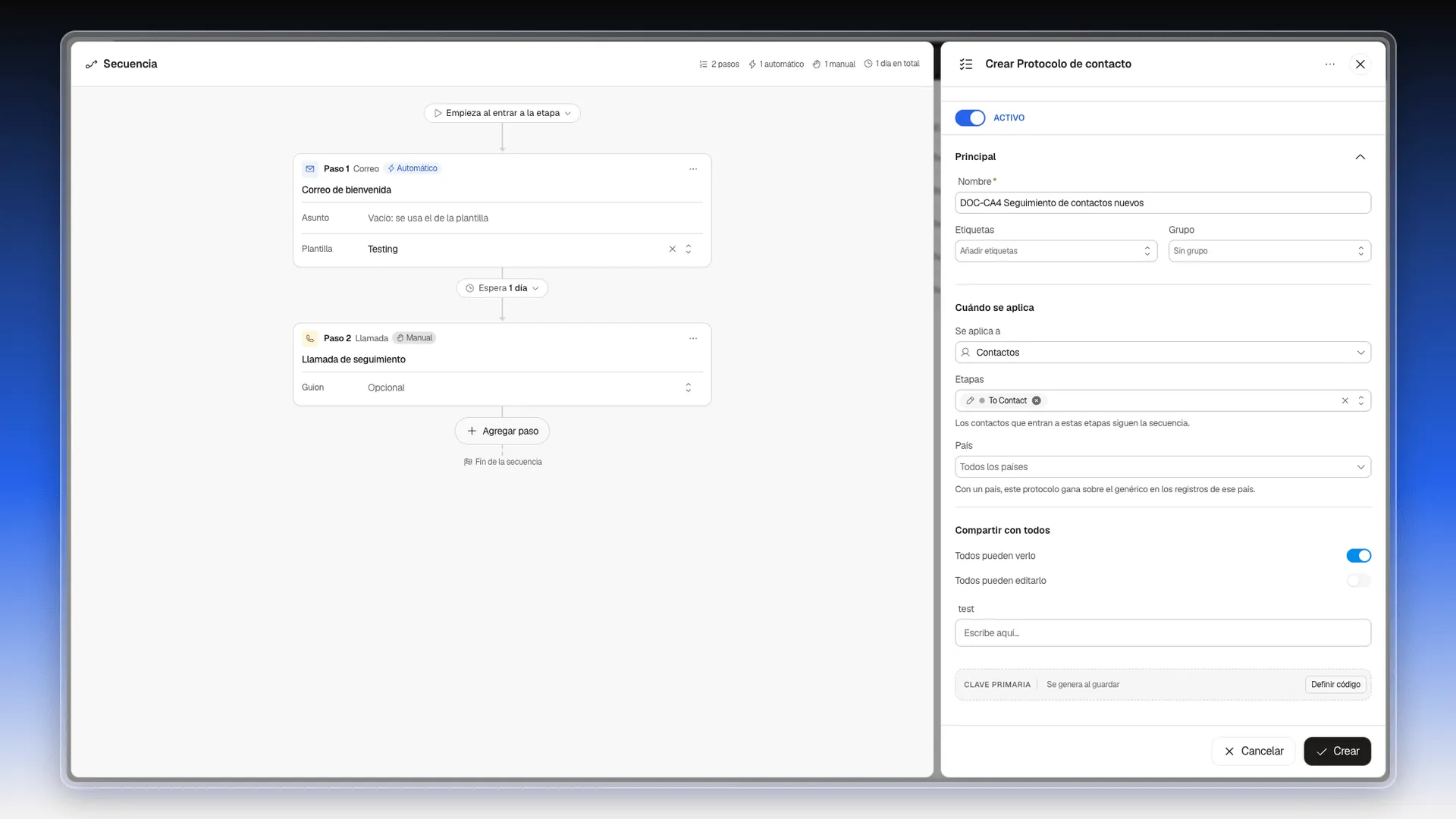This screenshot has height=819, width=1456.
Task: Open the Añadir etiquetas dropdown
Action: (x=1056, y=251)
